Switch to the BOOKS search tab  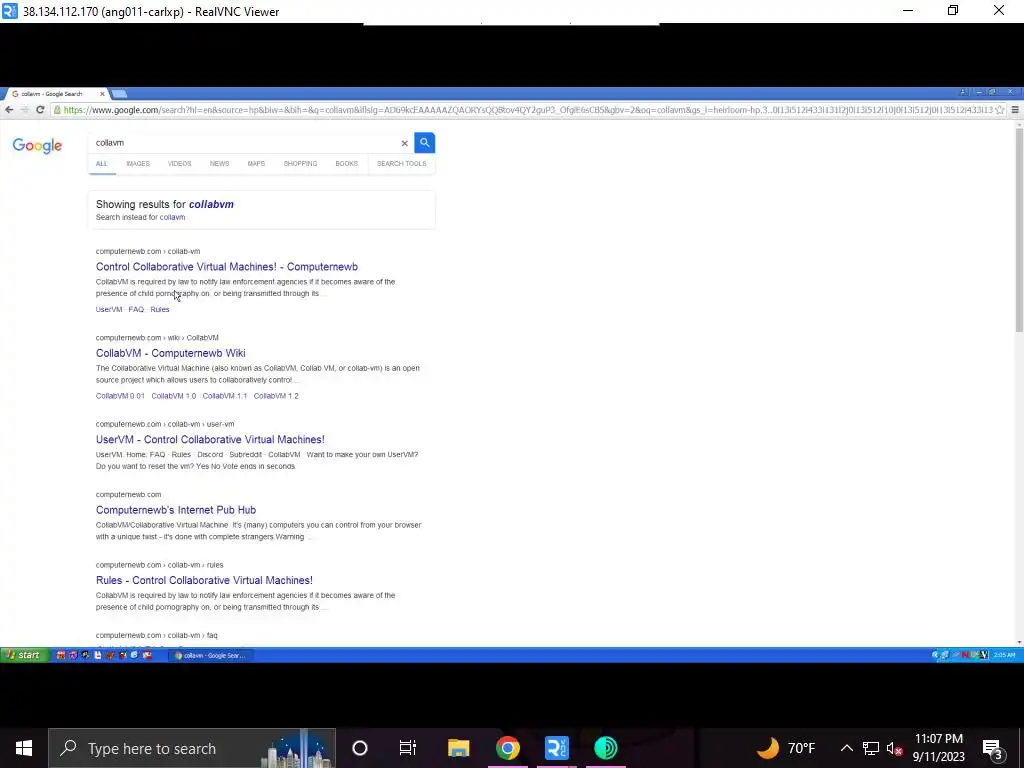[x=347, y=163]
